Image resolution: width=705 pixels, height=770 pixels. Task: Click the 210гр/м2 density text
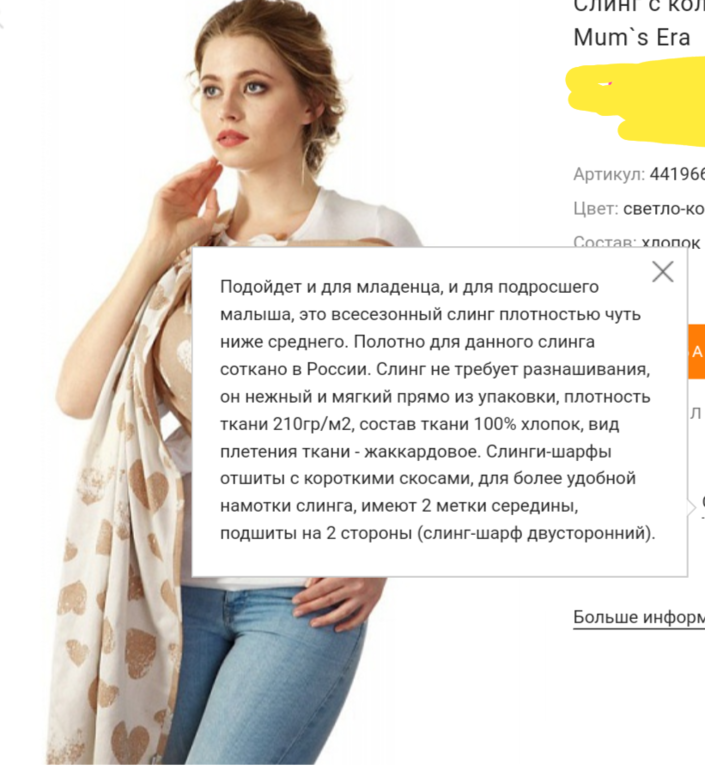(x=313, y=424)
